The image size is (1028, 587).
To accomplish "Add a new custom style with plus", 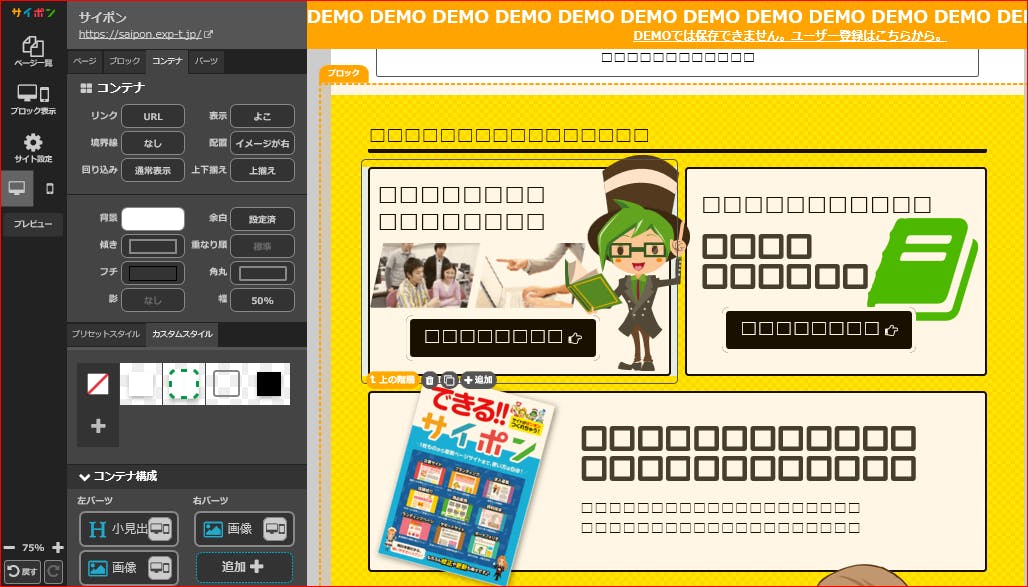I will point(98,426).
